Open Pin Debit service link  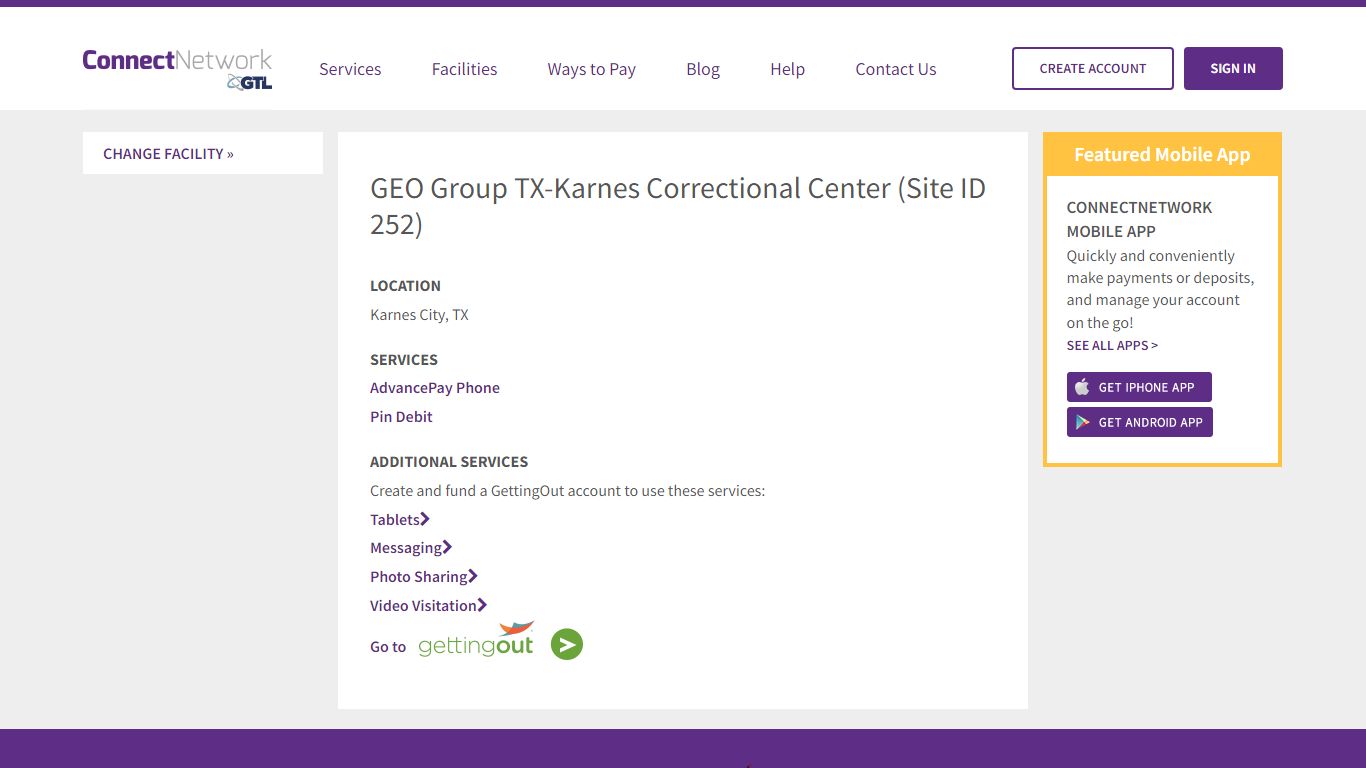point(401,417)
